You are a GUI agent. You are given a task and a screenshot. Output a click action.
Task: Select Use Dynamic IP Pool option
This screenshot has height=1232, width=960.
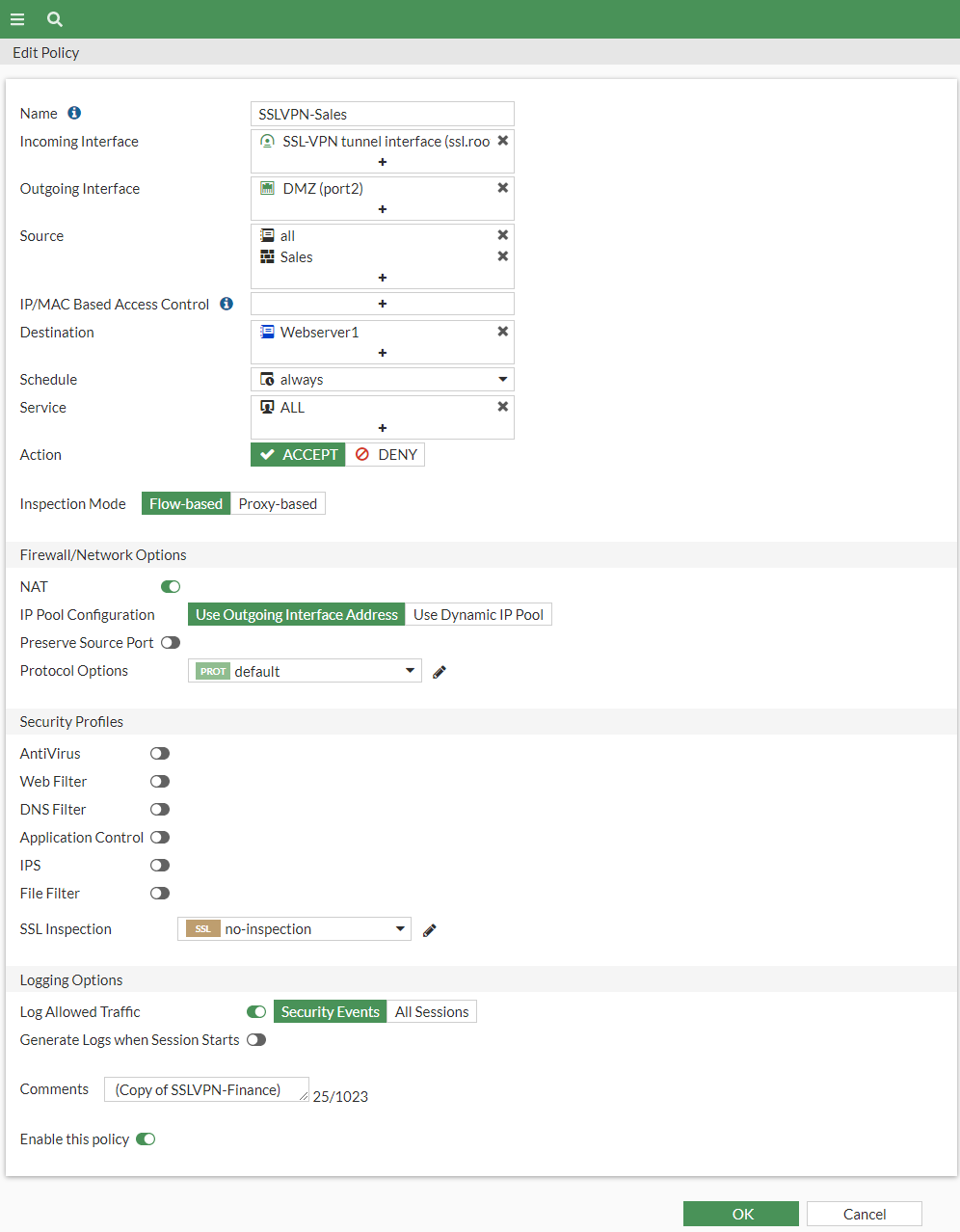pyautogui.click(x=478, y=614)
